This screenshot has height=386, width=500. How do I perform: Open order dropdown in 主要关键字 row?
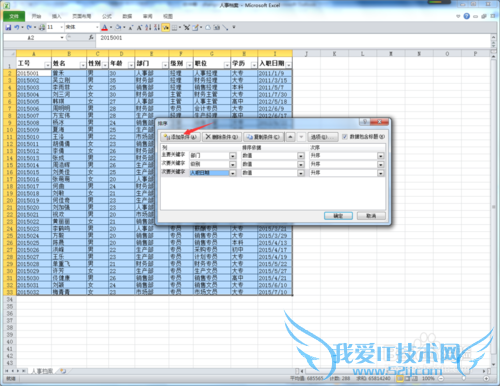click(x=380, y=156)
